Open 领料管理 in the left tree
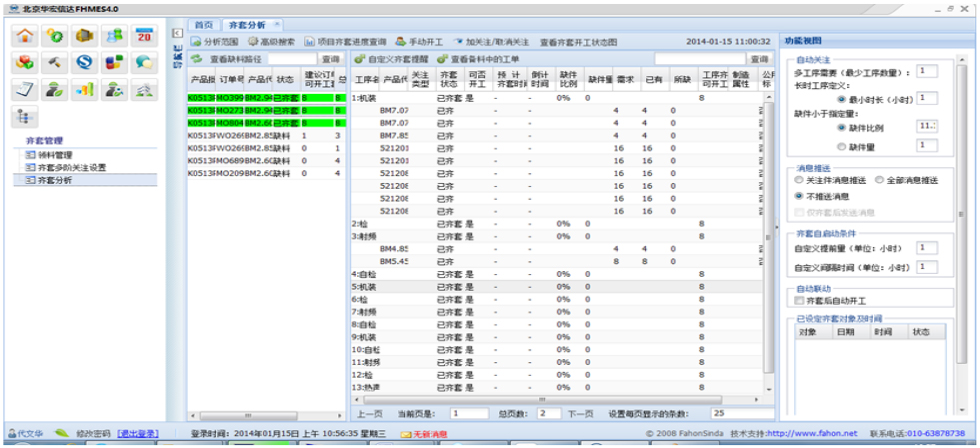The image size is (980, 448). click(x=55, y=155)
